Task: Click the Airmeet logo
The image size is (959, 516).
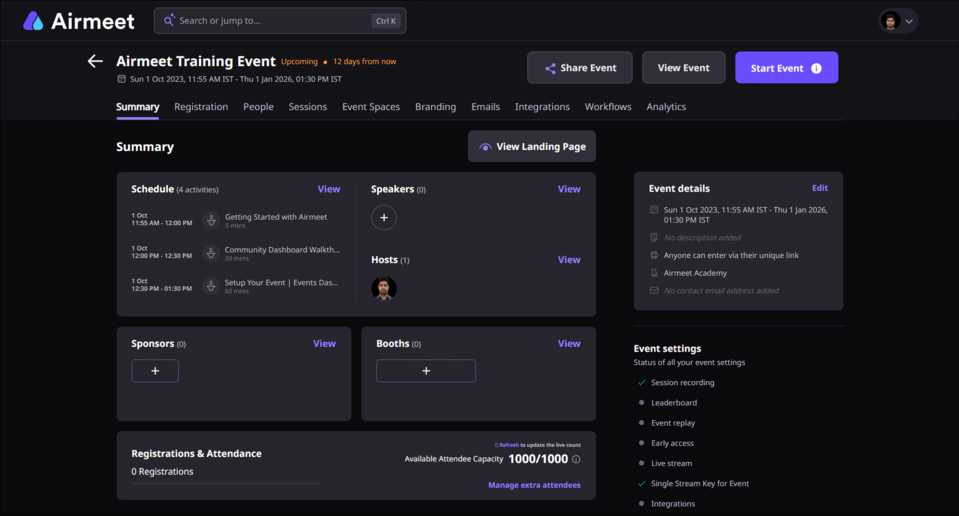Action: point(78,21)
